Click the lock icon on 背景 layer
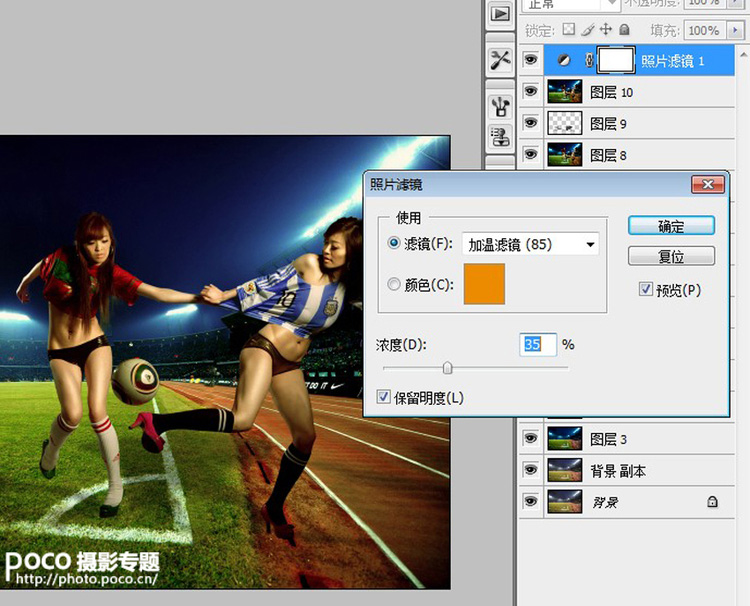Viewport: 750px width, 606px height. click(x=712, y=502)
